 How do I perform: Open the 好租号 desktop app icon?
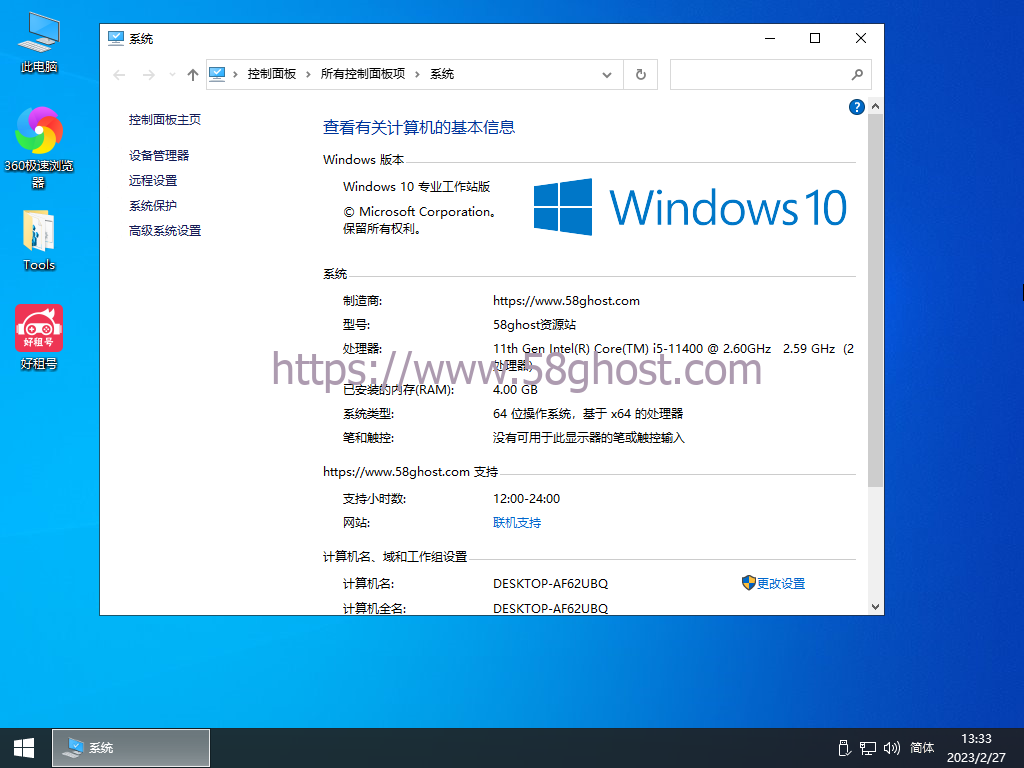(39, 337)
